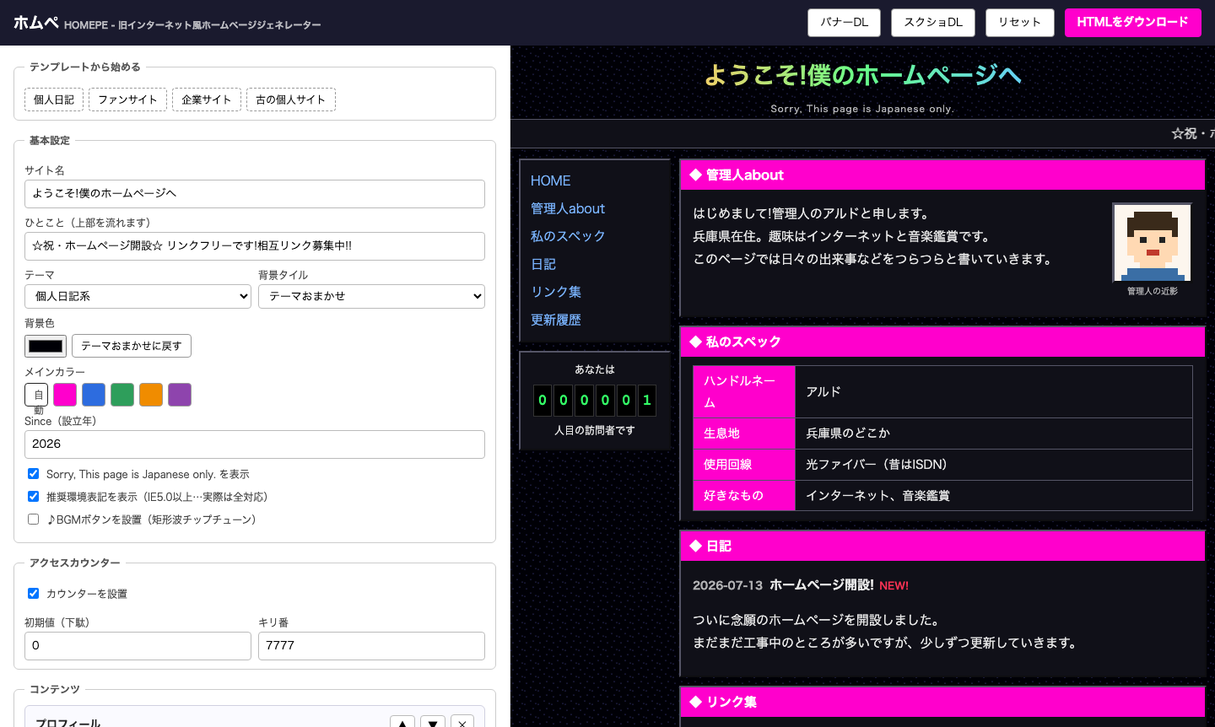Click the インターネット、音楽鑑賞 table cell
This screenshot has width=1215, height=727.
(x=994, y=496)
